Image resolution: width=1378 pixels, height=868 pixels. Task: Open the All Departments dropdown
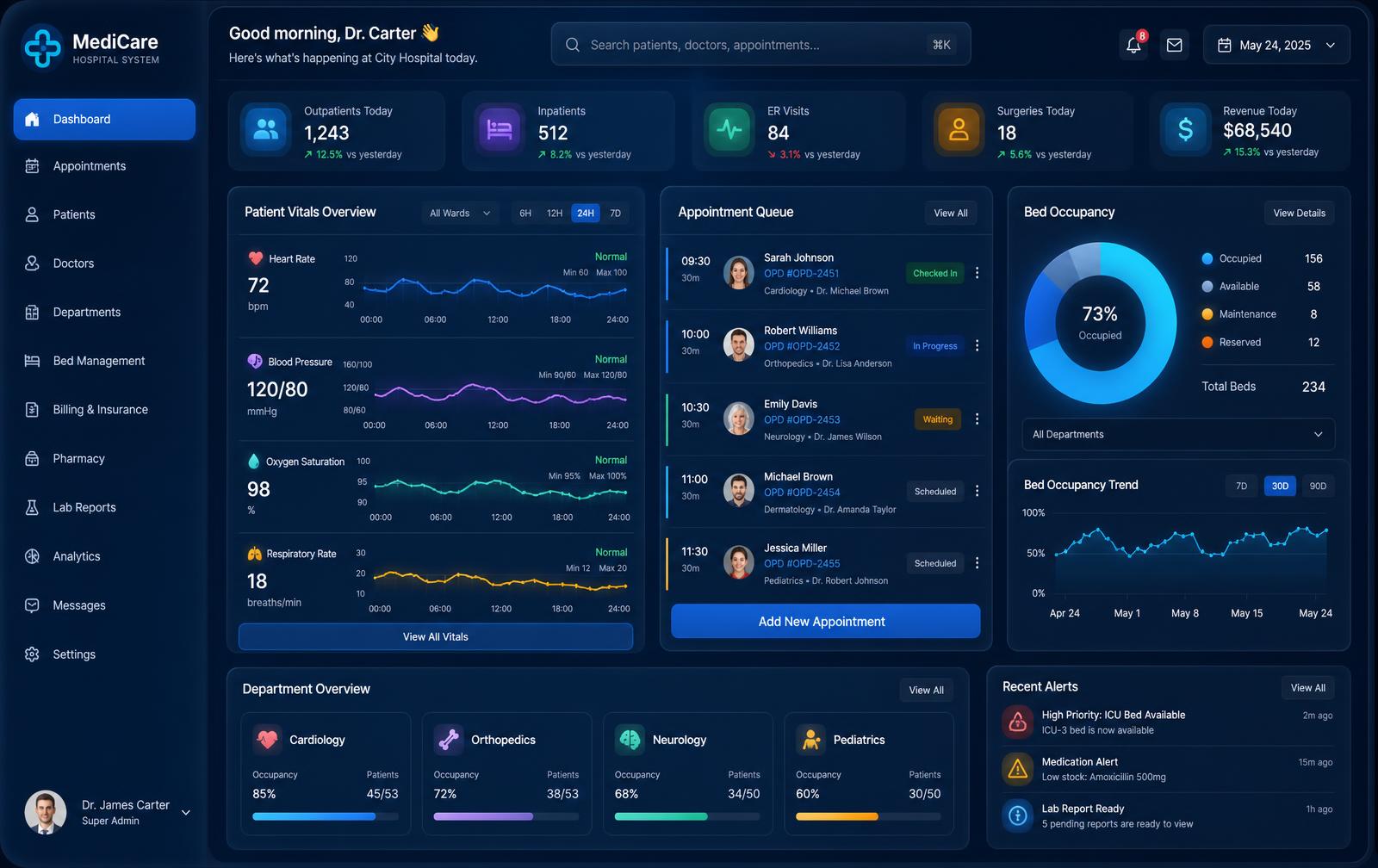(1178, 434)
